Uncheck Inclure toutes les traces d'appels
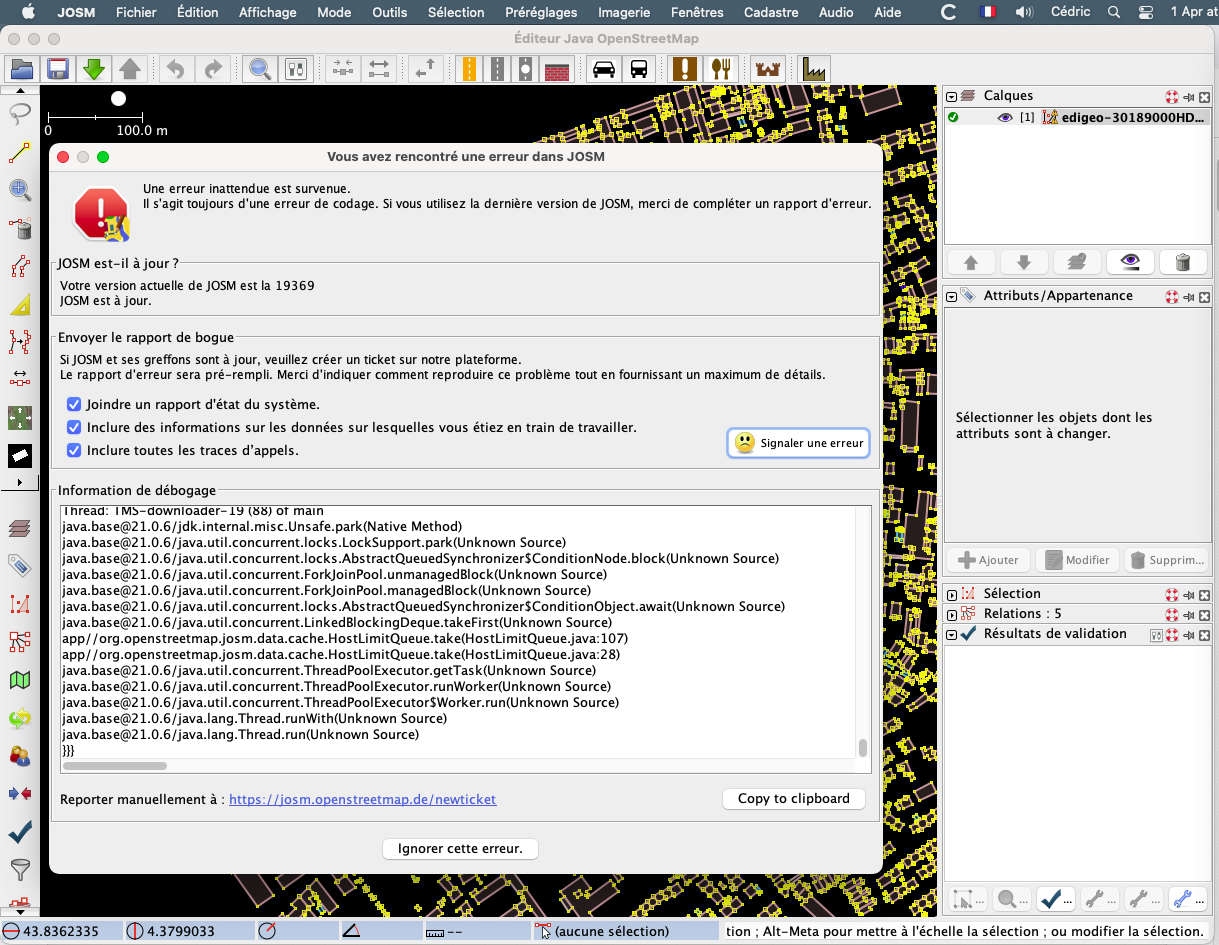 [74, 451]
